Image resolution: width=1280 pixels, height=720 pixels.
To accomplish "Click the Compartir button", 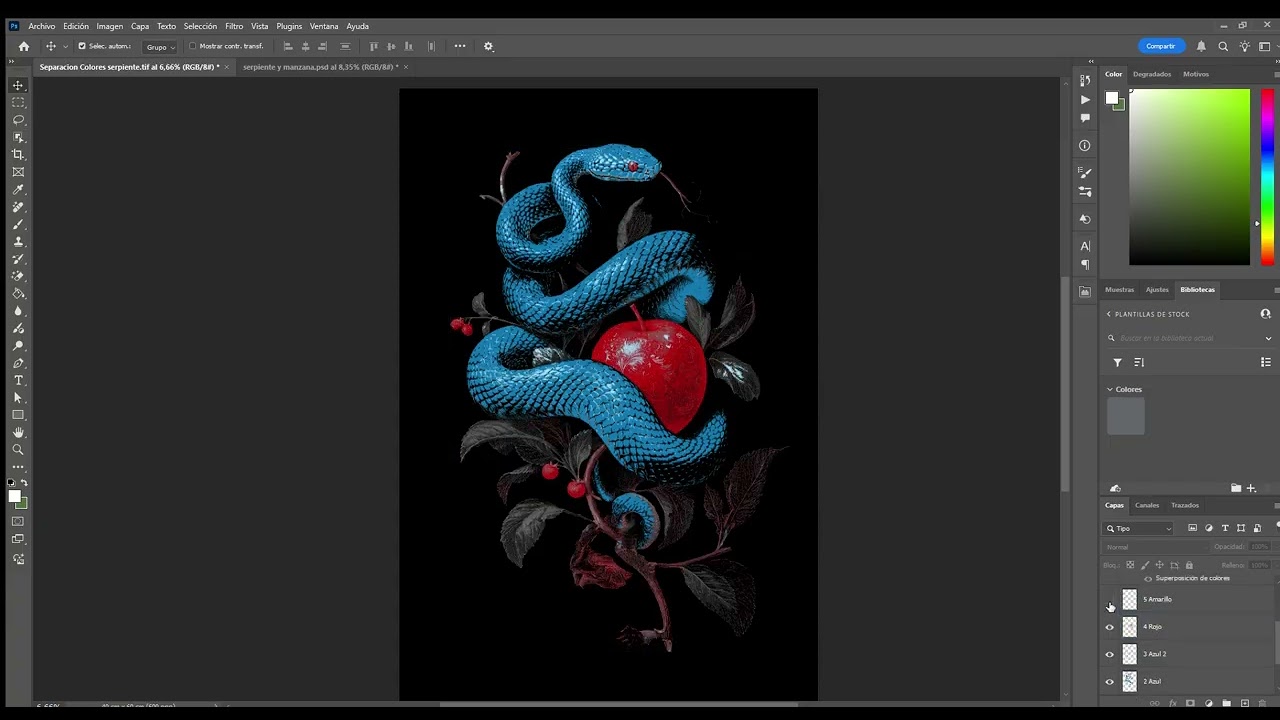I will [x=1161, y=46].
